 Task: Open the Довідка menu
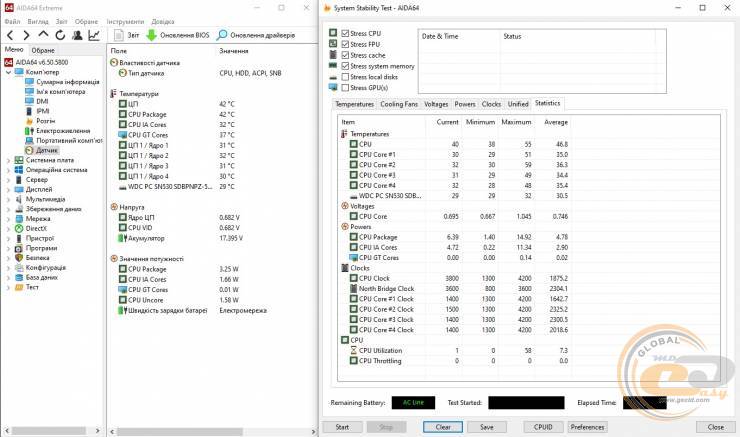163,22
